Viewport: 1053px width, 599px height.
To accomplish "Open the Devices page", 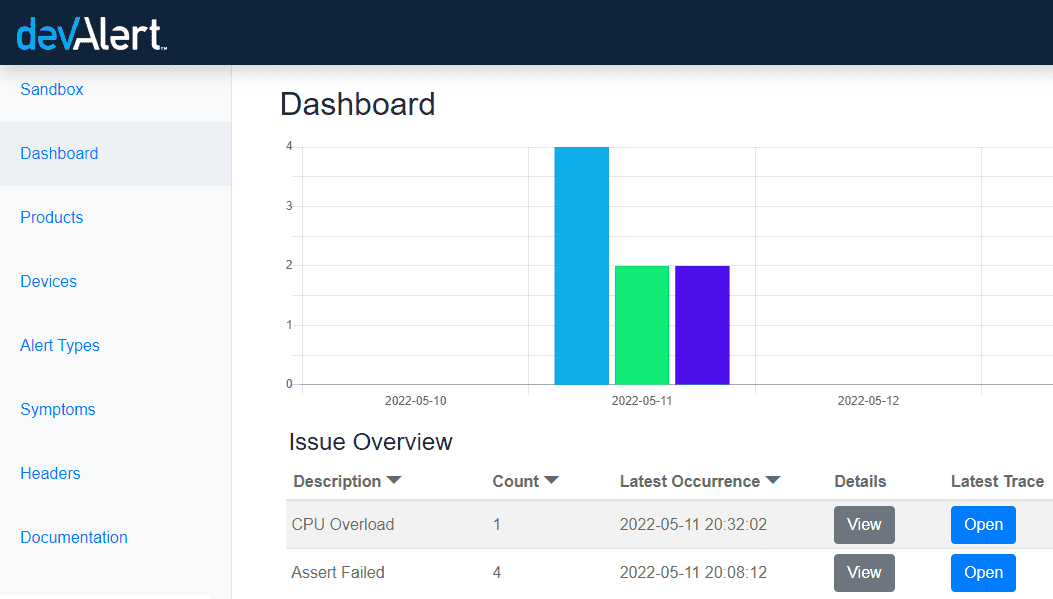I will (48, 281).
